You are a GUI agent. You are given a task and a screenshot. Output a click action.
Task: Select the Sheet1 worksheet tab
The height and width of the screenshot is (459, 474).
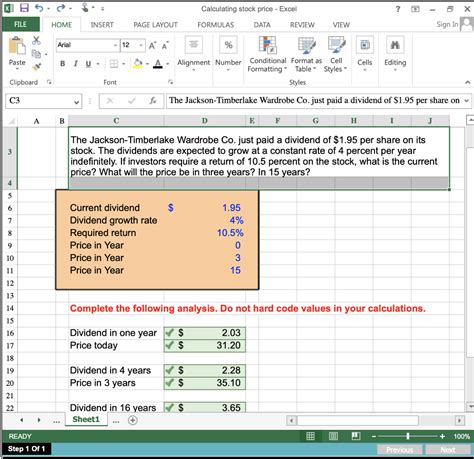click(x=86, y=419)
